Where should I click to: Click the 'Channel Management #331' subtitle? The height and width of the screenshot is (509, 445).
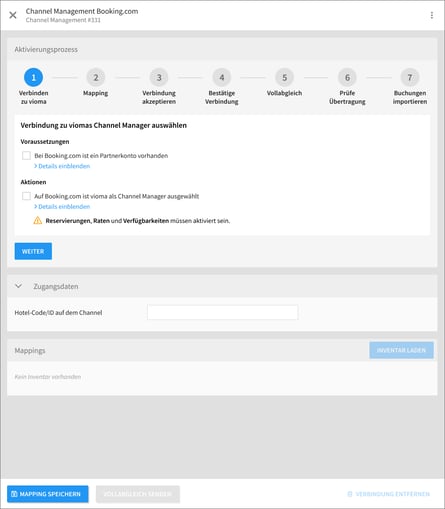63,20
